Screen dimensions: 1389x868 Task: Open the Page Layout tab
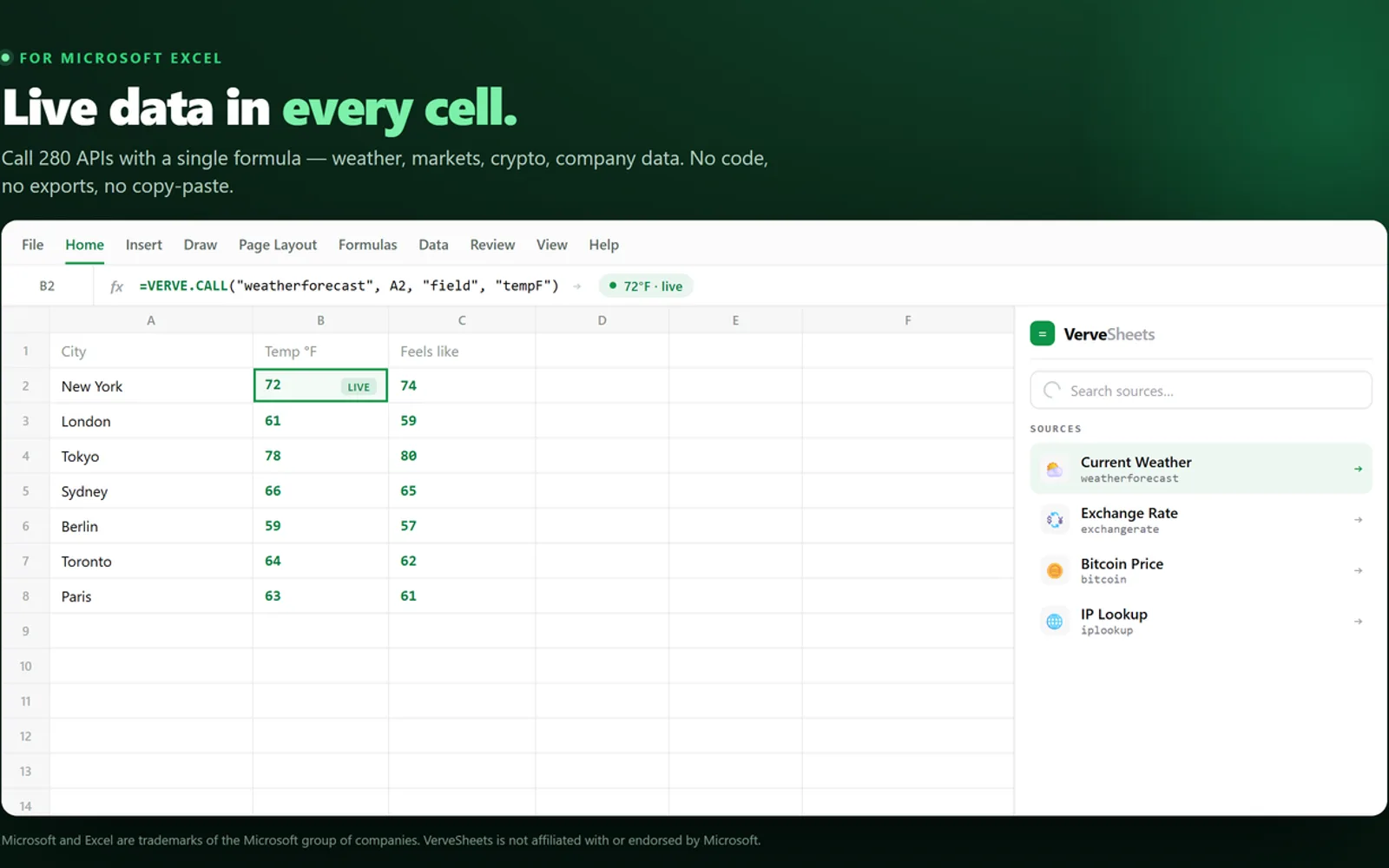278,245
